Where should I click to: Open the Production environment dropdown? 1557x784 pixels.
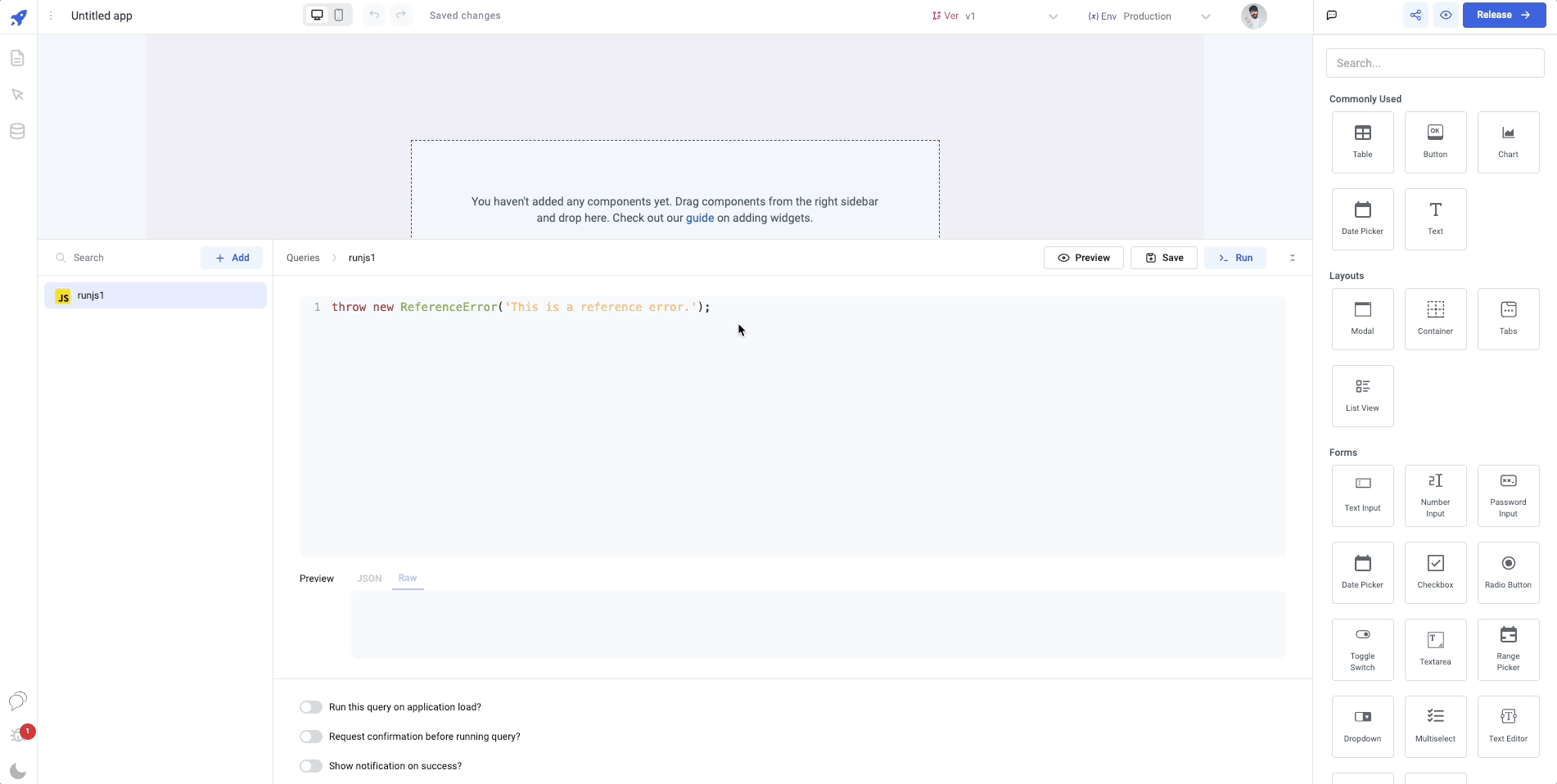coord(1206,16)
